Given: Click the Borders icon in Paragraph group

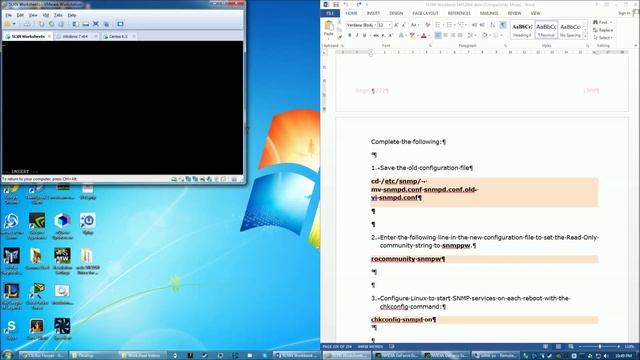Looking at the screenshot, I should coord(496,36).
